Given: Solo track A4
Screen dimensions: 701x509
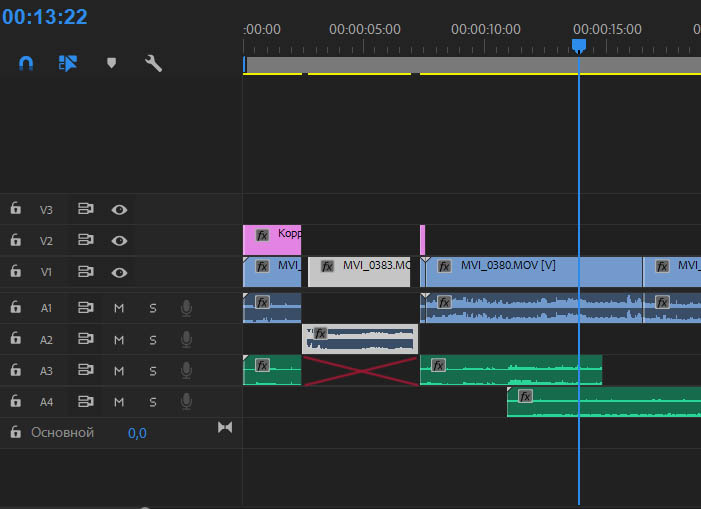Looking at the screenshot, I should pos(153,402).
